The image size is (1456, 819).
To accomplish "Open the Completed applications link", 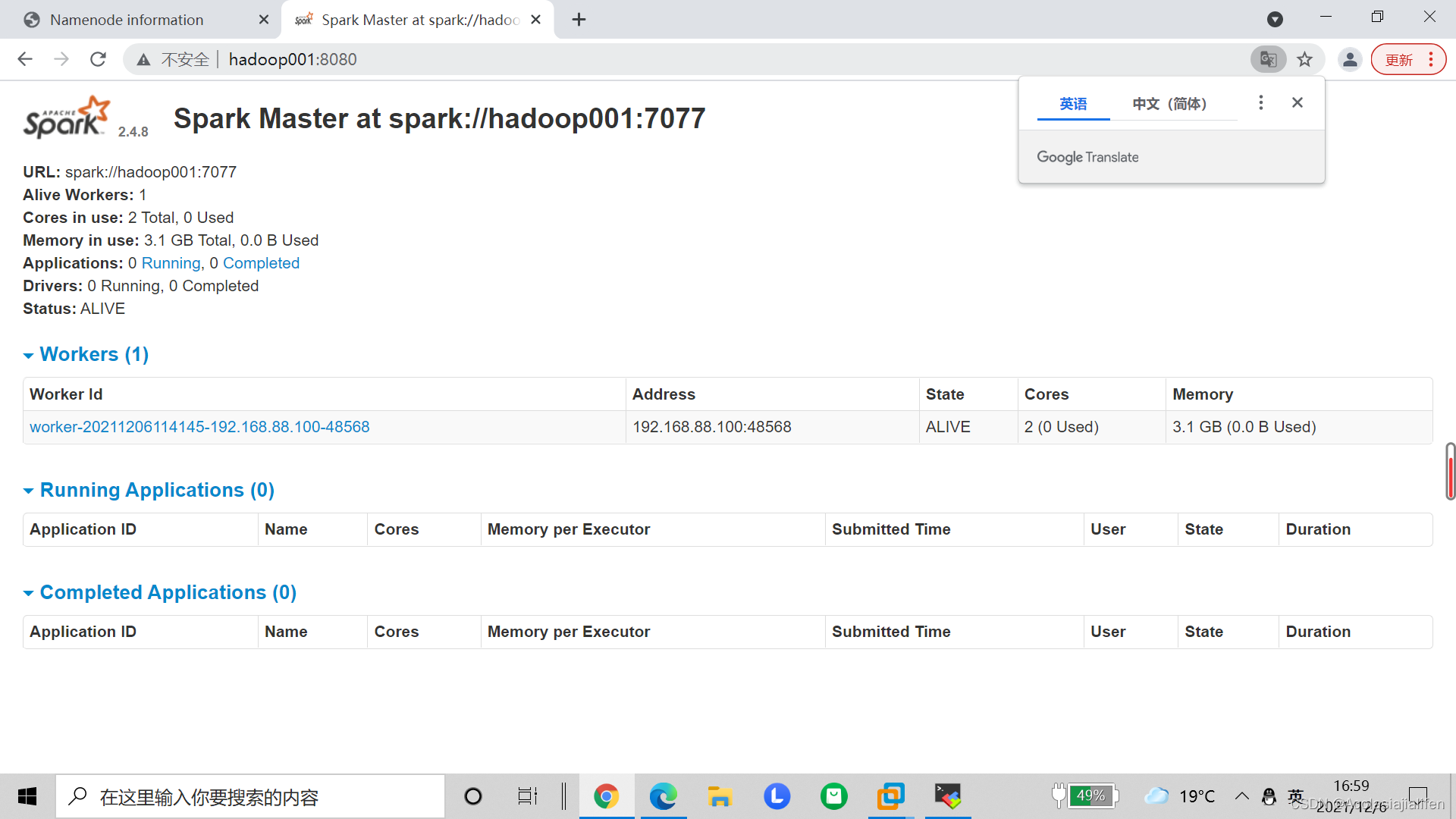I will pos(261,263).
